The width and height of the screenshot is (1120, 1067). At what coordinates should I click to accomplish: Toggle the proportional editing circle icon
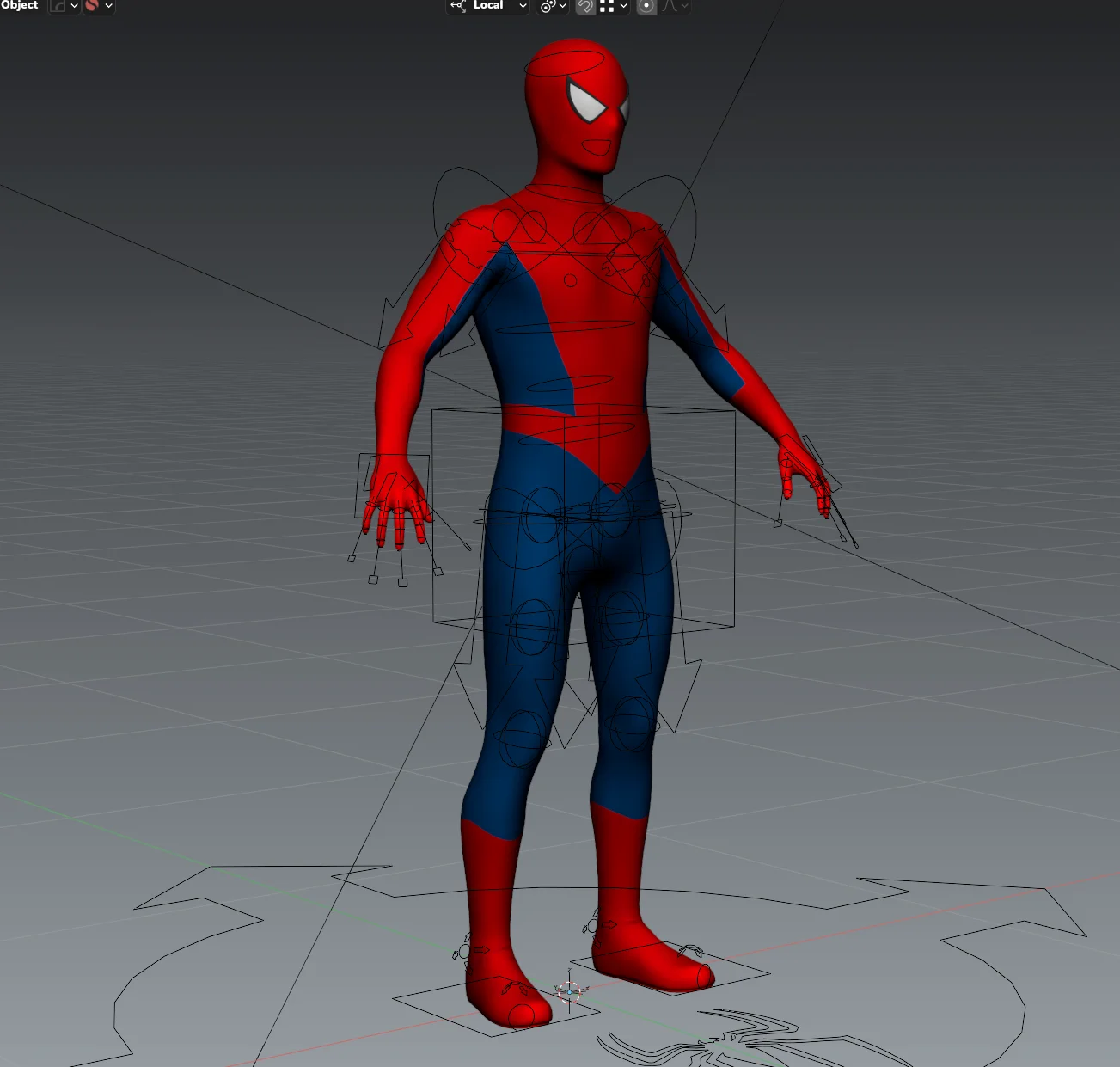point(646,7)
